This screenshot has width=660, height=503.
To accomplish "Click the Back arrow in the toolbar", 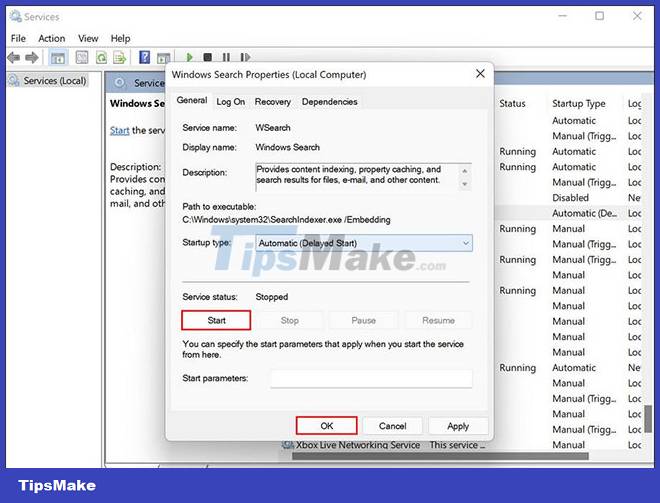I will pos(13,57).
